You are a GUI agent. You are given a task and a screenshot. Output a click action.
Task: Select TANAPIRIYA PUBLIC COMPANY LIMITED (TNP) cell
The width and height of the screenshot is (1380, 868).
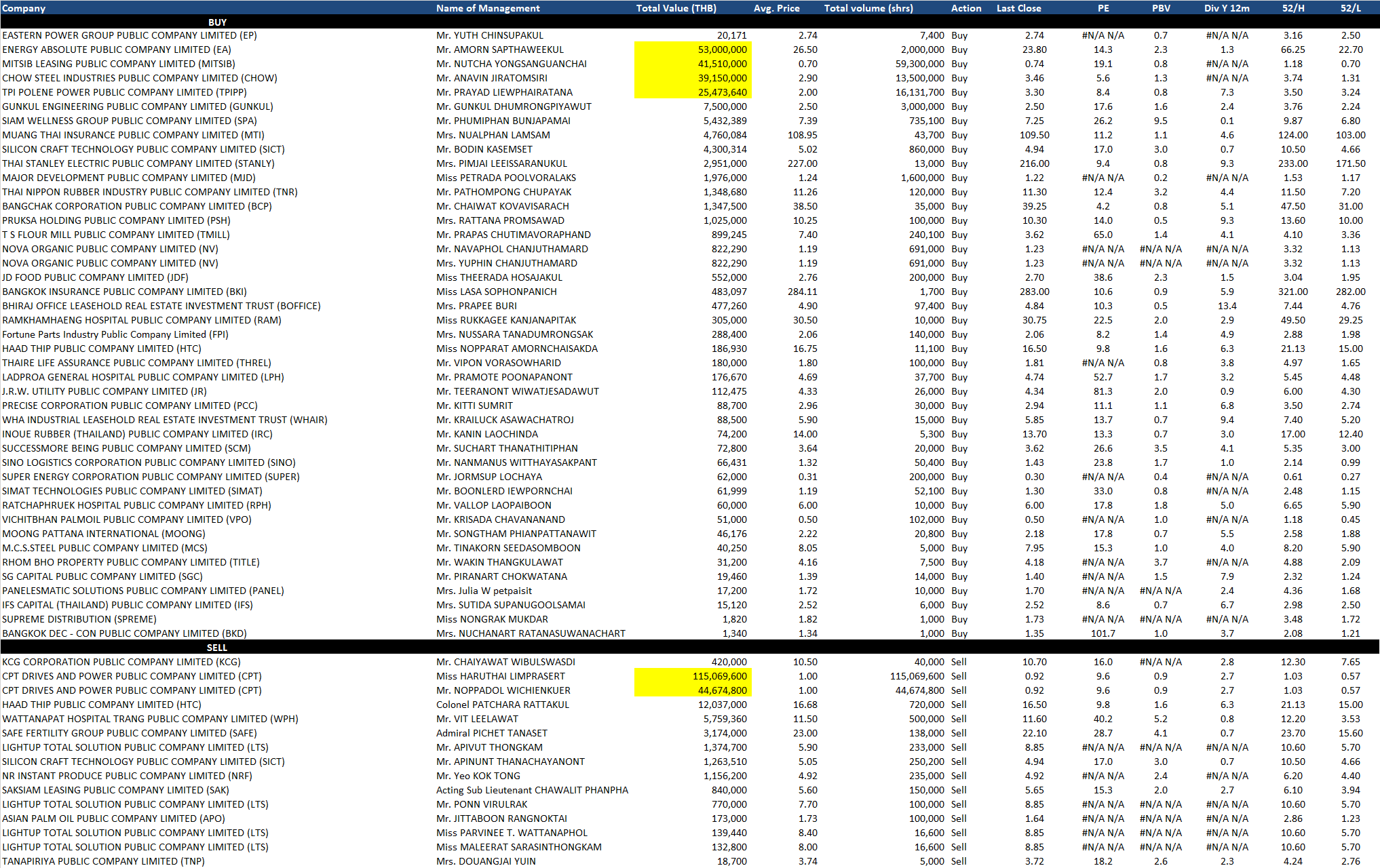point(103,861)
